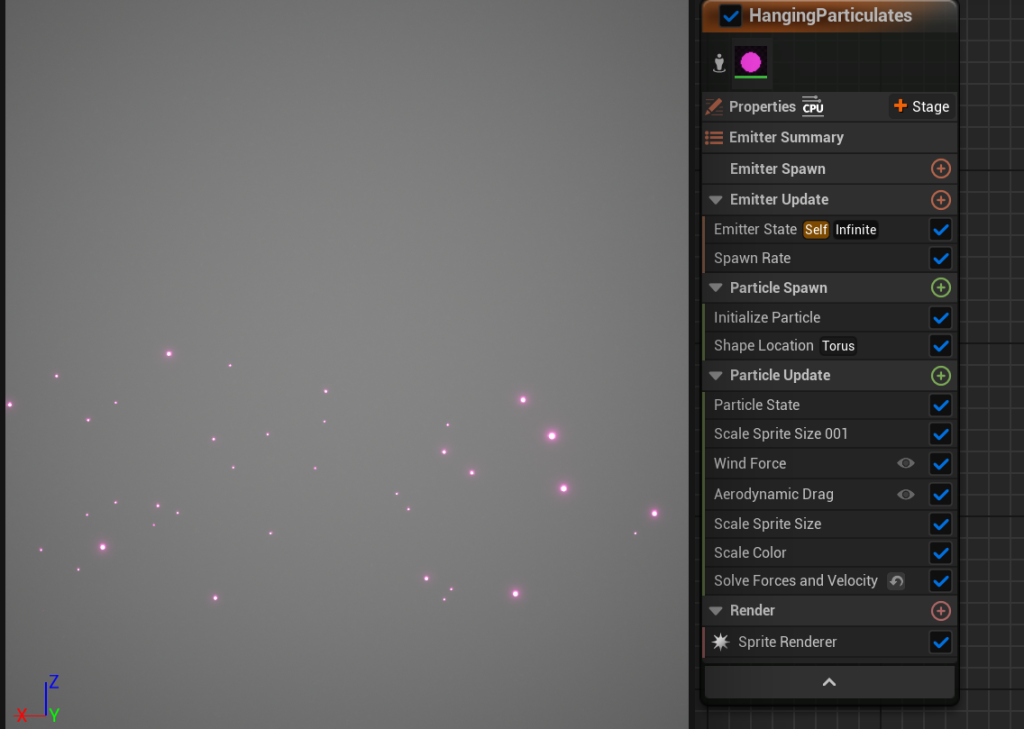This screenshot has width=1024, height=729.
Task: Collapse the Emitter Update section
Action: point(716,200)
